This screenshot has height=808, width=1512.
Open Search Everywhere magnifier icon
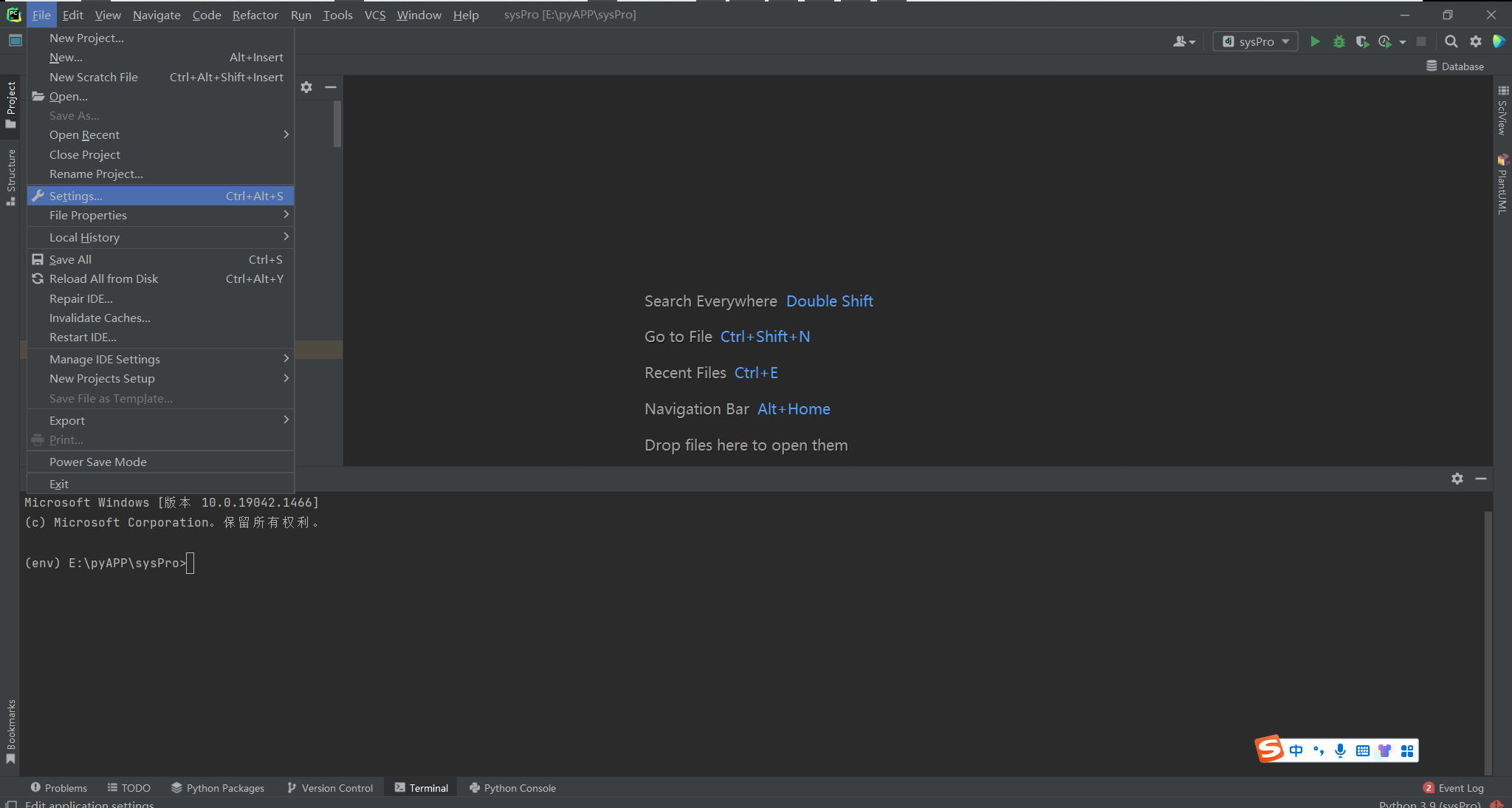(1451, 41)
